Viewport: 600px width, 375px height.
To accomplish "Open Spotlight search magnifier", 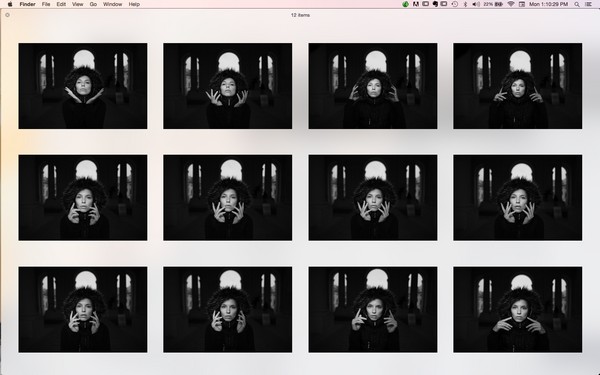I will (x=577, y=4).
